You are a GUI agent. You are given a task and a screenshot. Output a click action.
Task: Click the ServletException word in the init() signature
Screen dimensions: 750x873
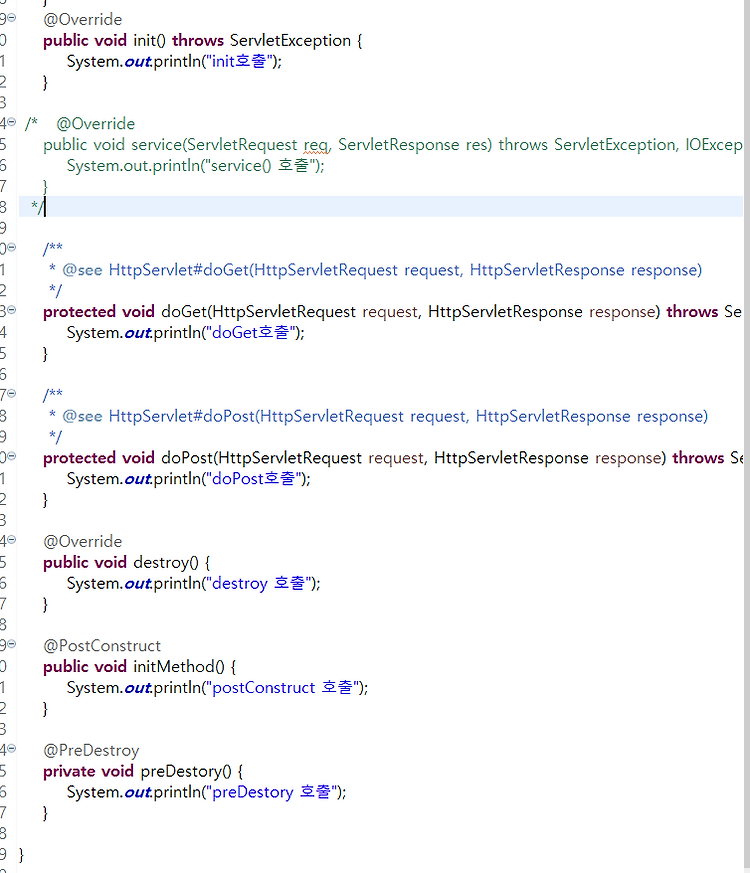(x=290, y=41)
